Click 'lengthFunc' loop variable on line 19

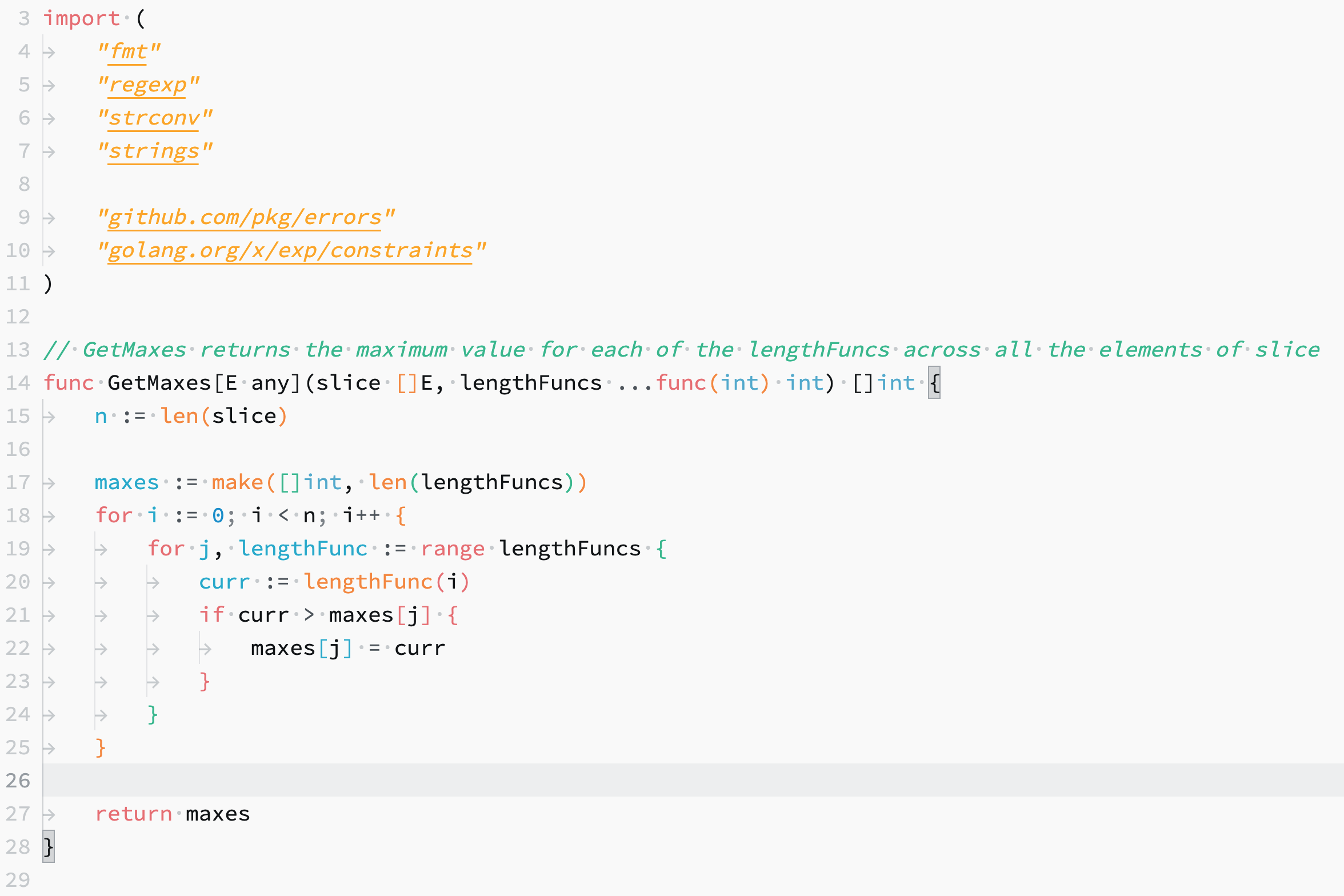pos(303,549)
